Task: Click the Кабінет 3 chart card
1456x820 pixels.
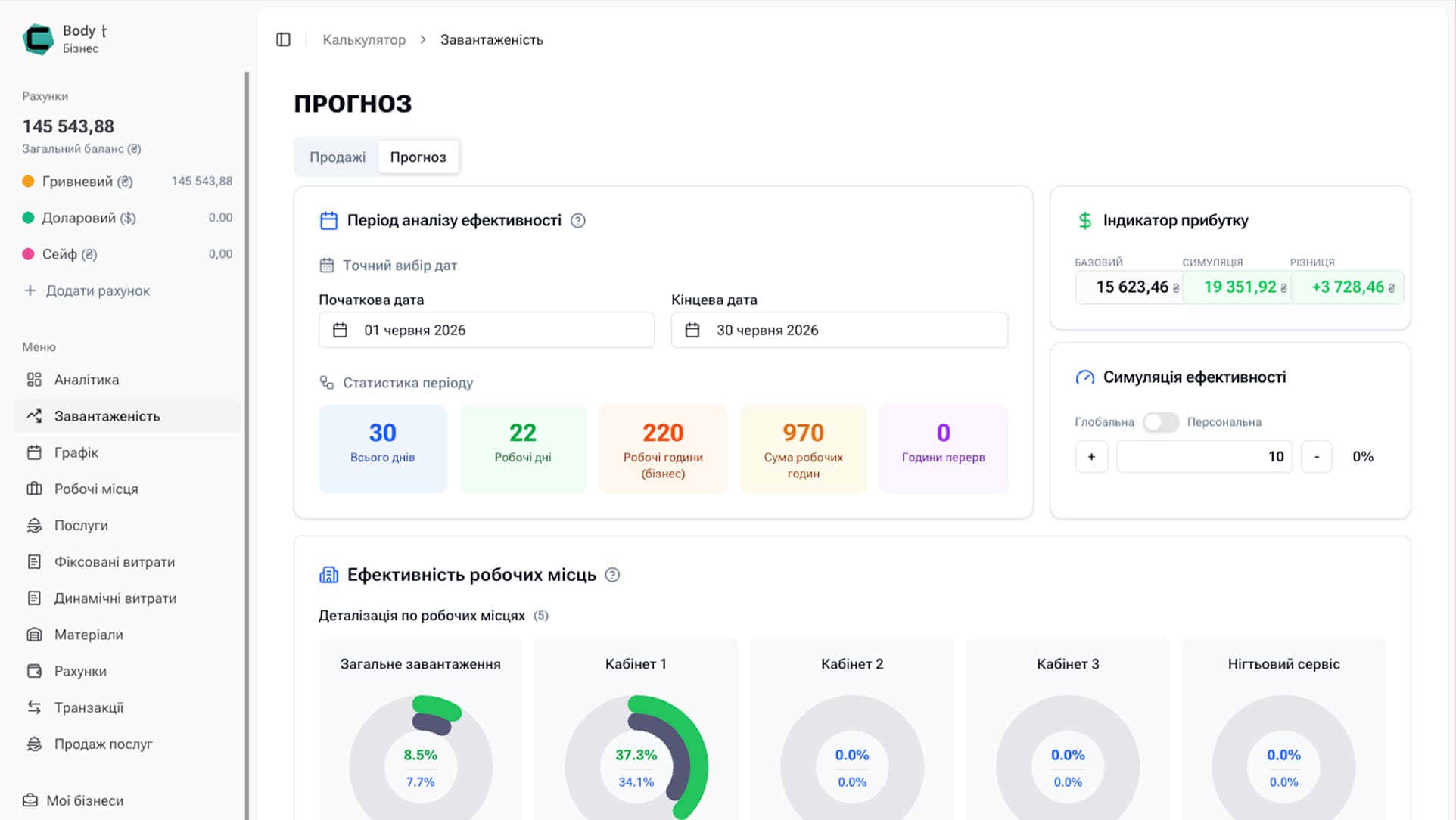Action: [x=1068, y=729]
